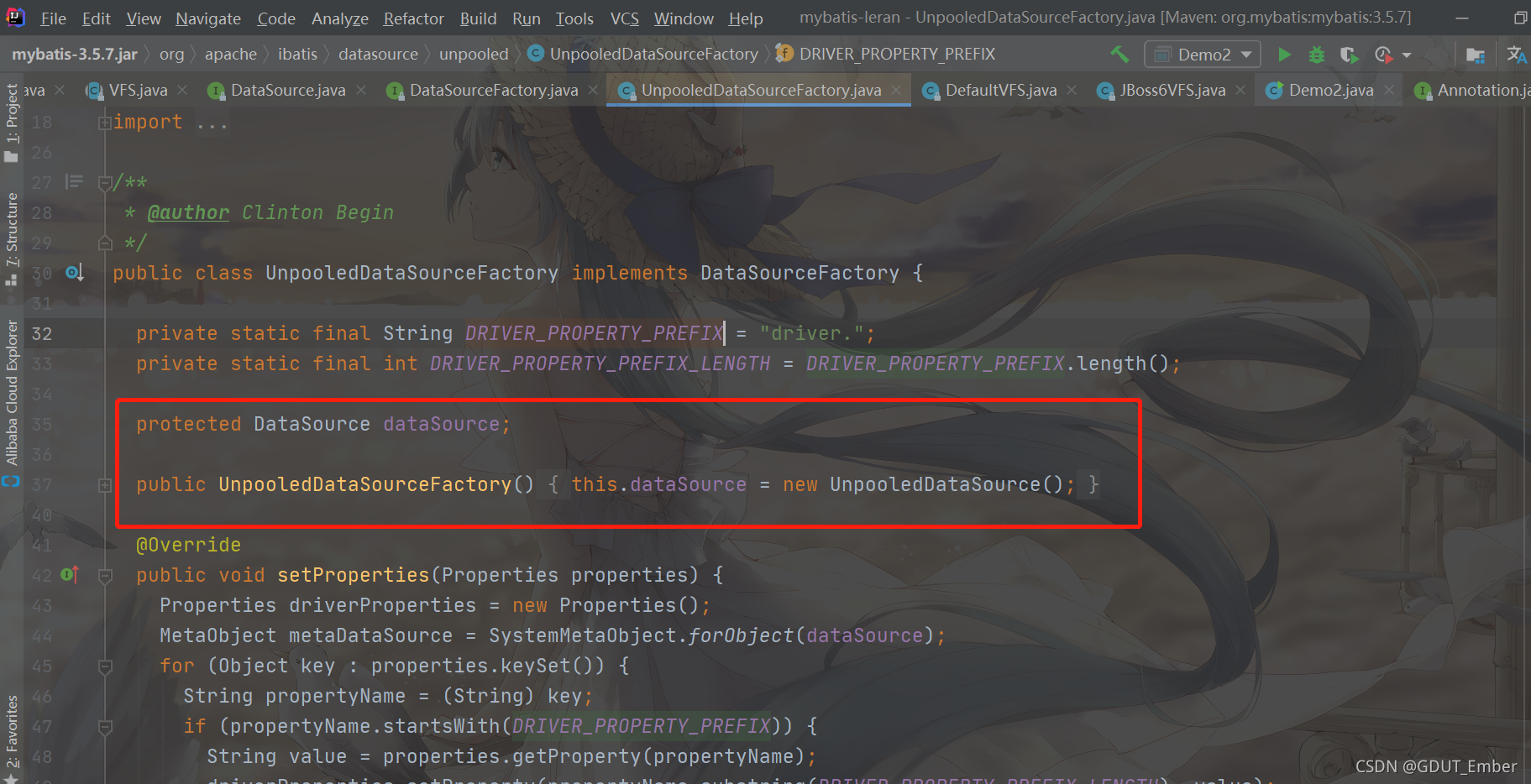
Task: Open Project Structure folder icon
Action: point(1475,55)
